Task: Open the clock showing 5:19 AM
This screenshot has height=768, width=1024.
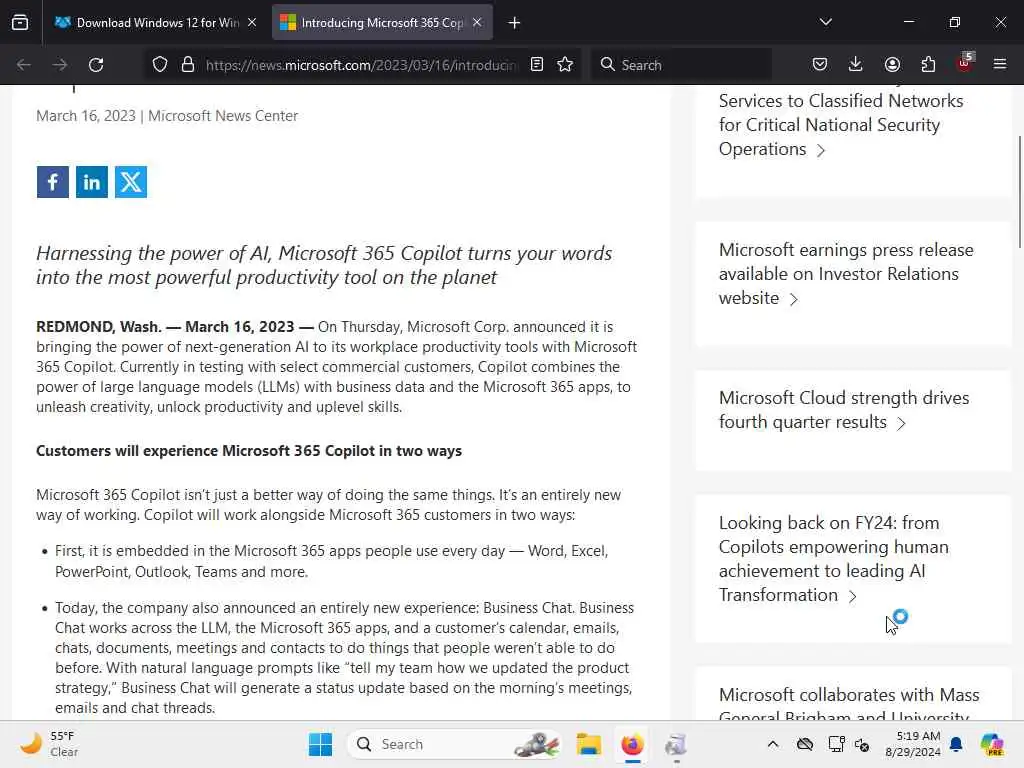Action: pos(913,744)
